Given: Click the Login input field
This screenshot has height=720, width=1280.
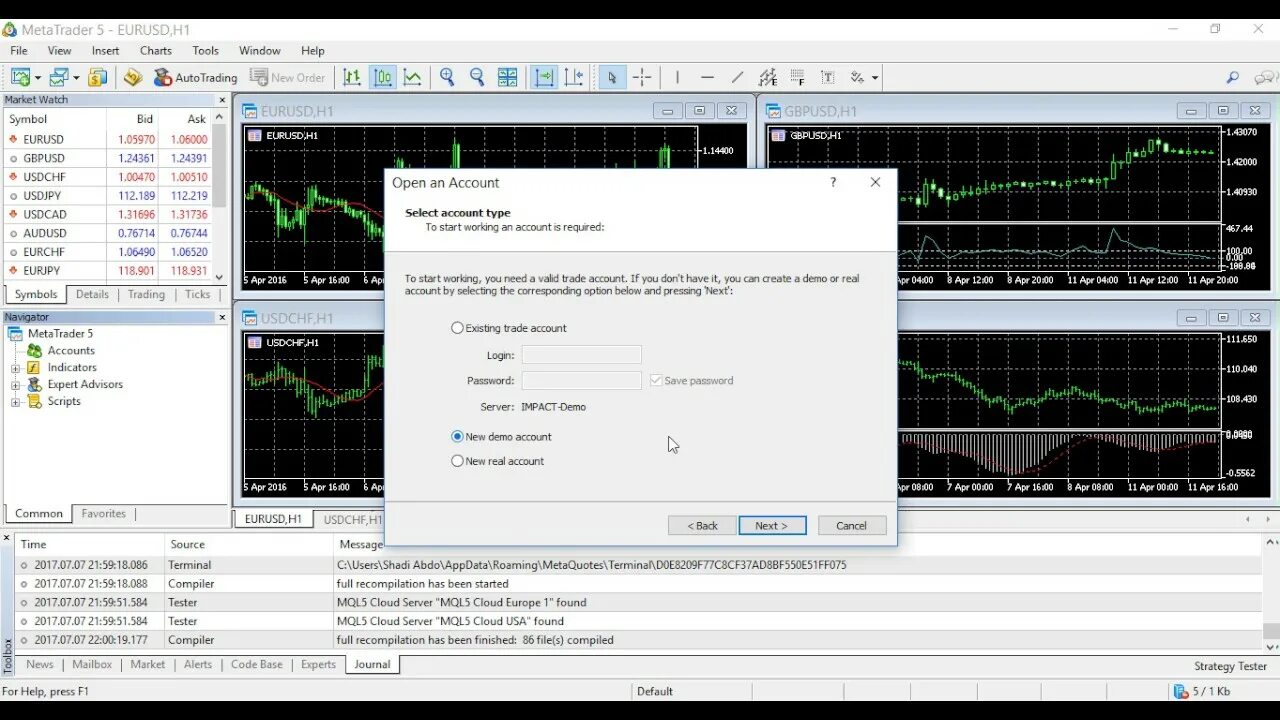Looking at the screenshot, I should 581,355.
